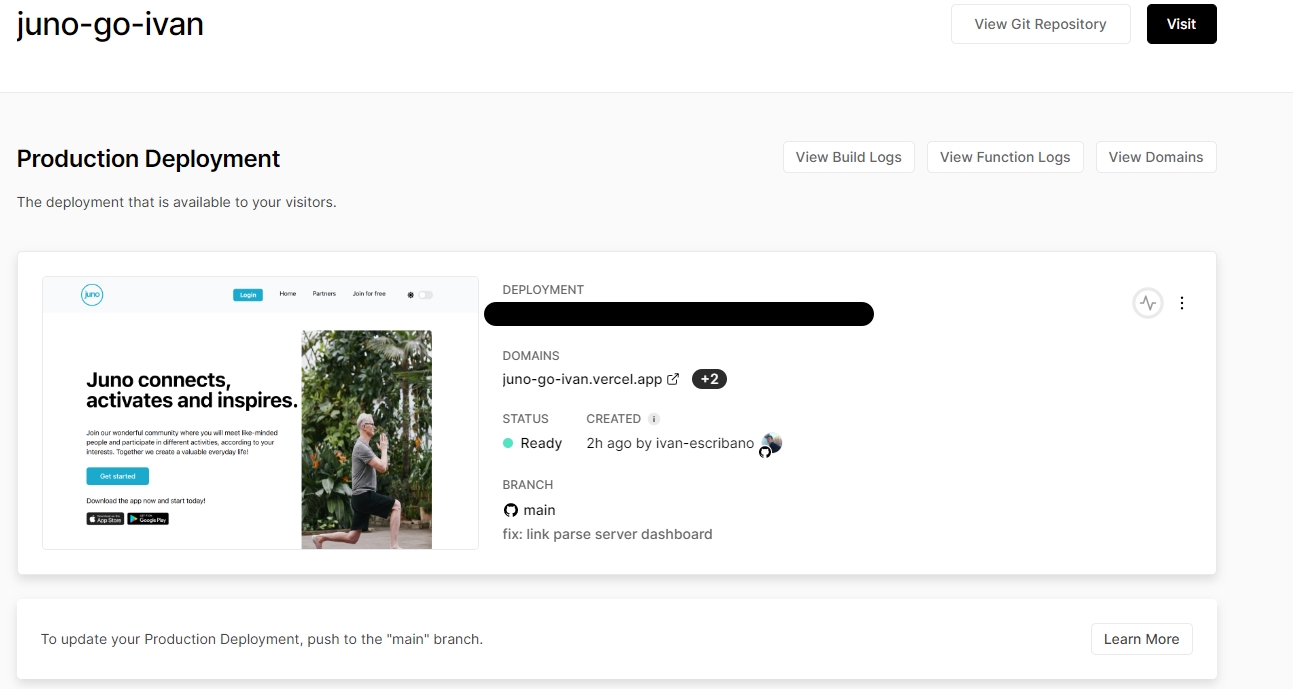Click the black Visit button
This screenshot has width=1293, height=689.
(1181, 24)
